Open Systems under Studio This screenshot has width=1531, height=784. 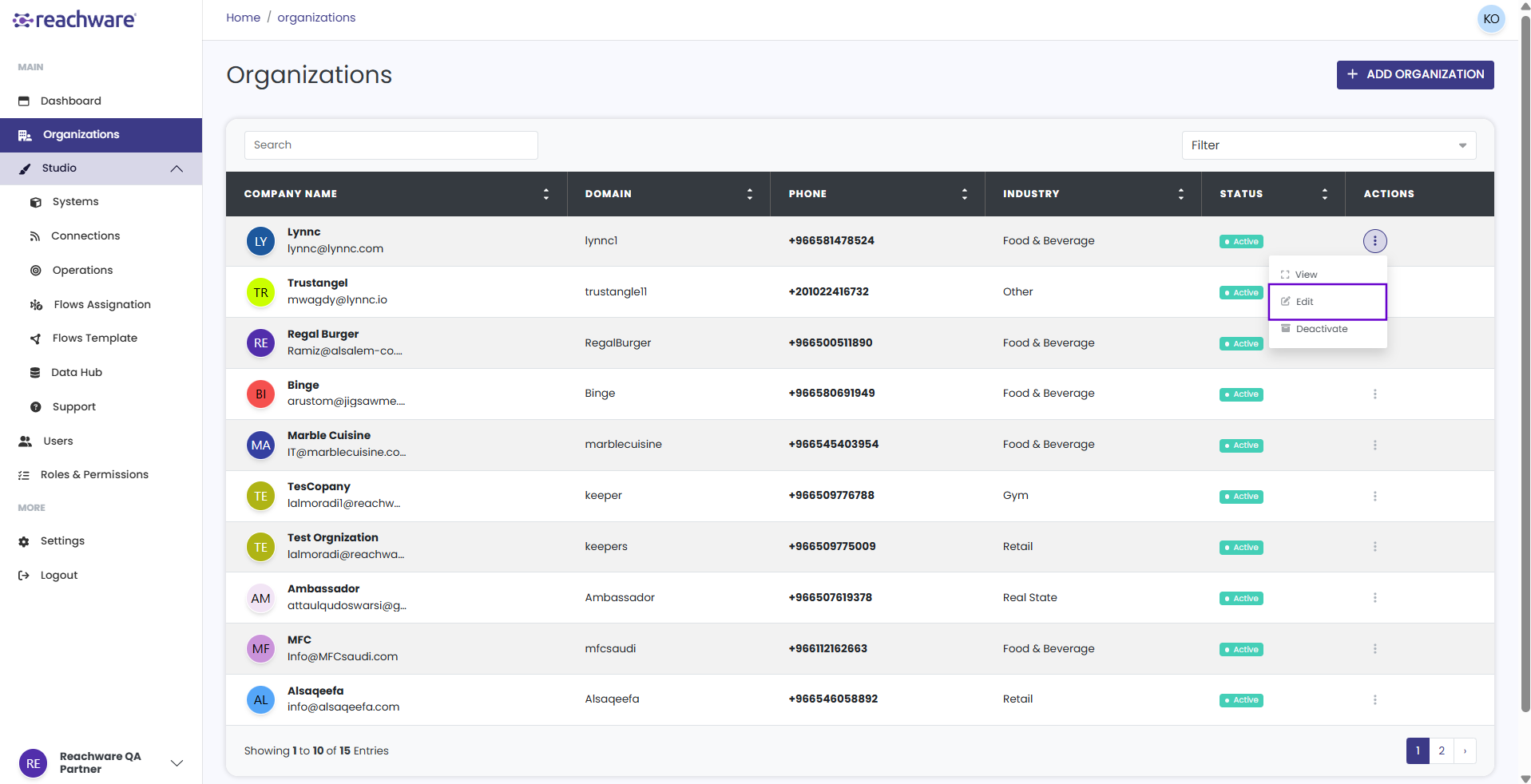(75, 202)
